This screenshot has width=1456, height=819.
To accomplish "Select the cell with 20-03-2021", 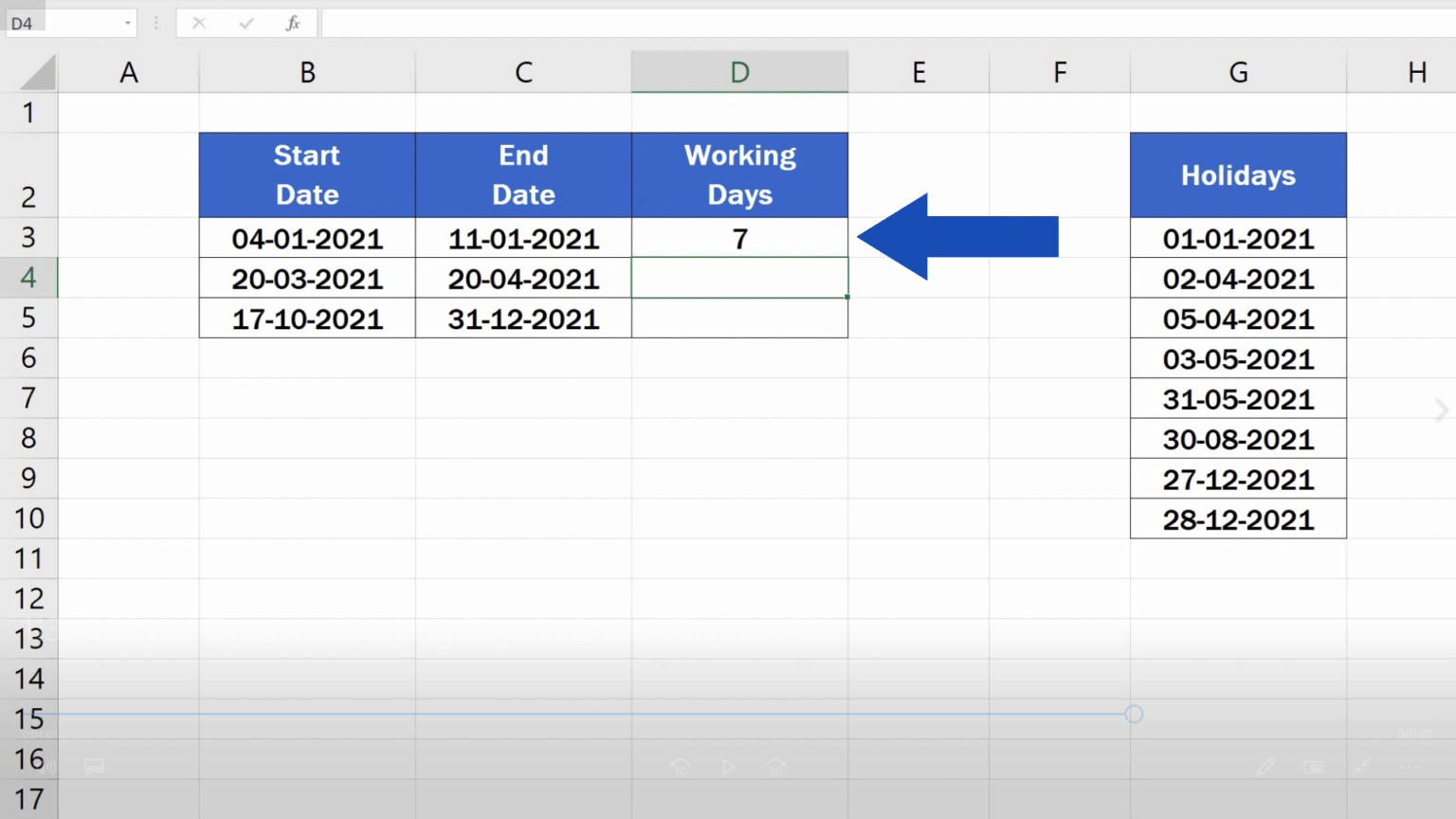I will [307, 278].
